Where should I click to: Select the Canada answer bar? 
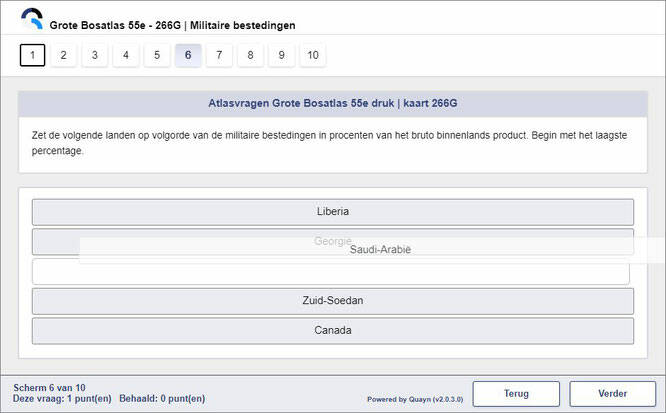tap(333, 331)
